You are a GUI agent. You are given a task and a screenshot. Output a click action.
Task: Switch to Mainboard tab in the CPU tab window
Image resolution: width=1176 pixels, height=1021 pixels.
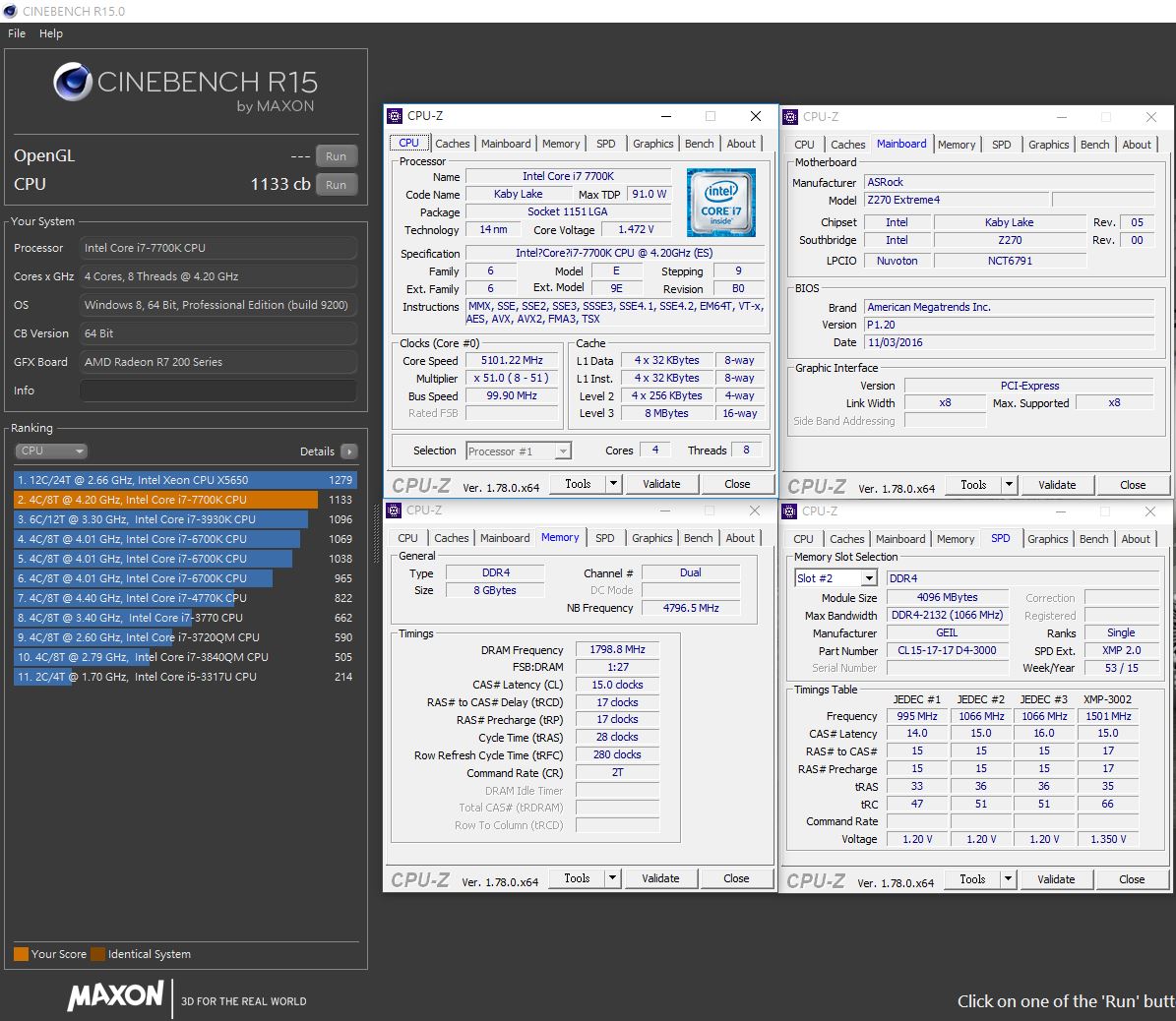click(506, 144)
